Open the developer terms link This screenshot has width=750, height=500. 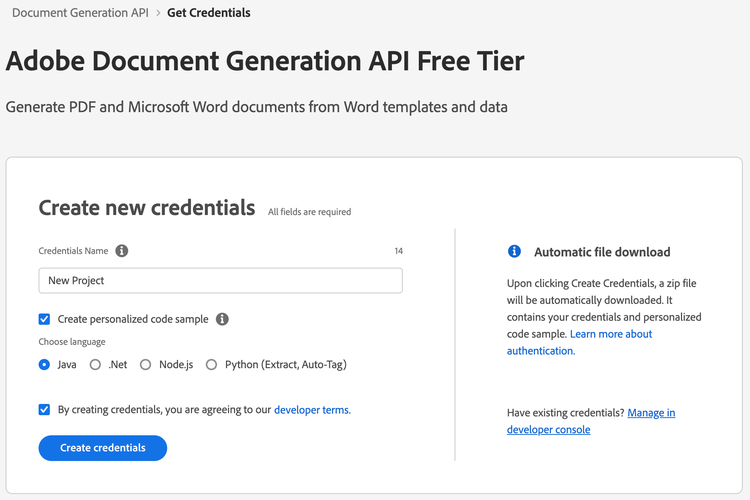312,410
